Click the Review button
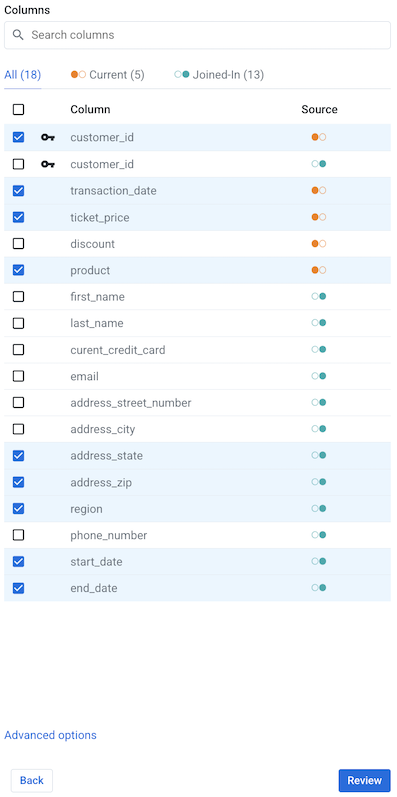 tap(364, 780)
